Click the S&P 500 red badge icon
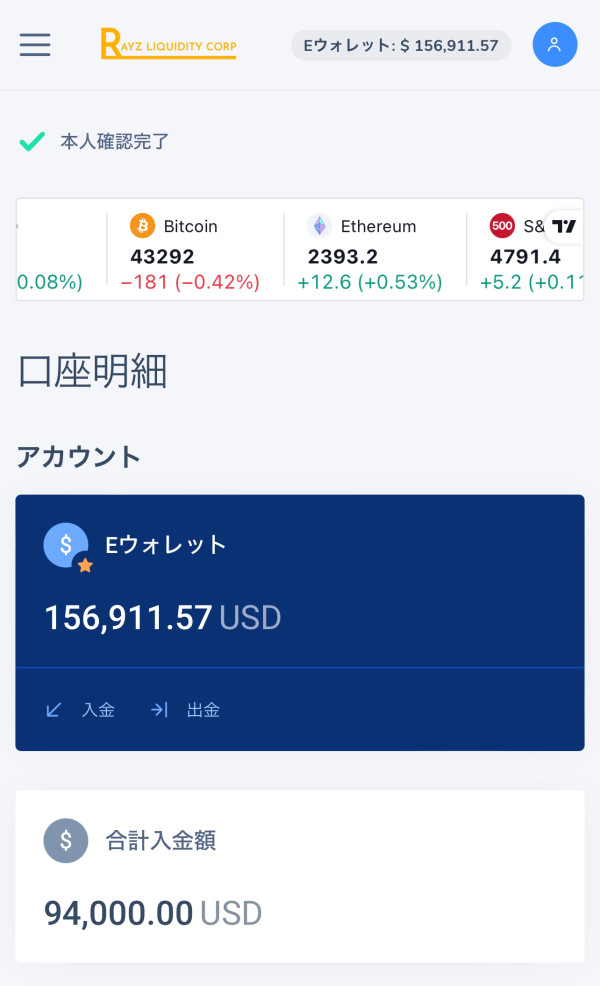This screenshot has height=986, width=600. (502, 226)
